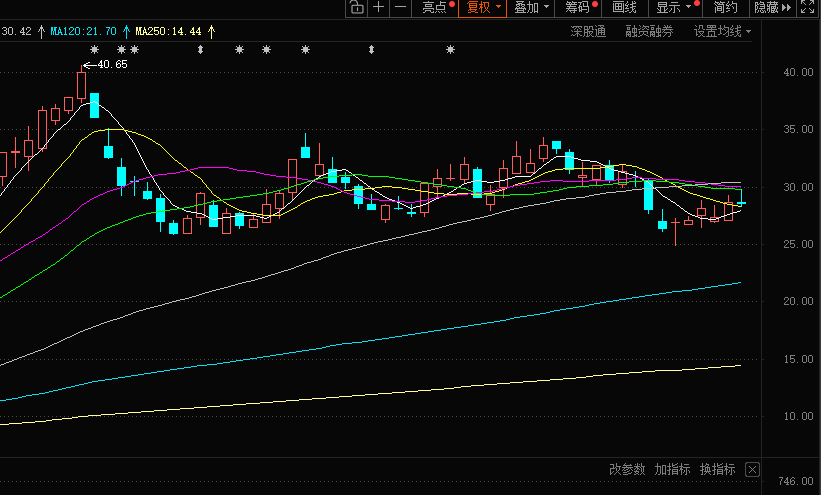Expand the 叠加 overlay dropdown

click(530, 7)
